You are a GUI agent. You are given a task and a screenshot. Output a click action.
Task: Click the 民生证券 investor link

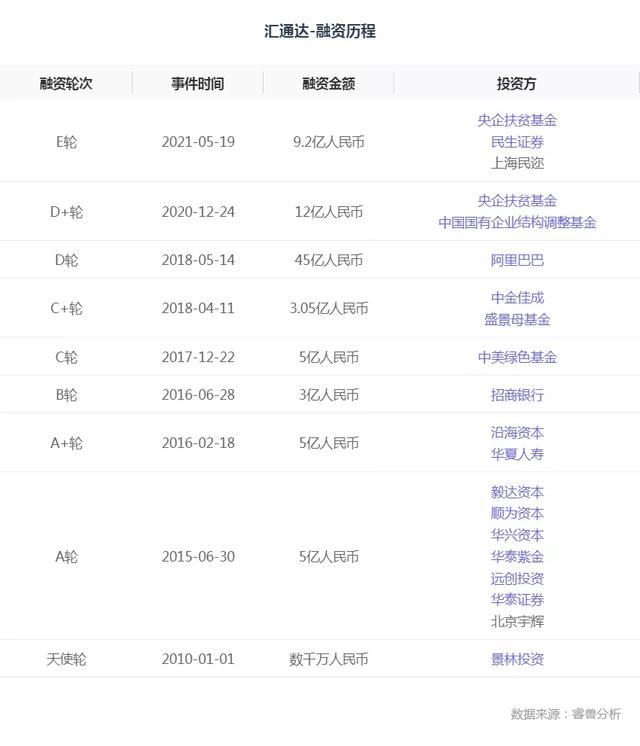coord(517,142)
